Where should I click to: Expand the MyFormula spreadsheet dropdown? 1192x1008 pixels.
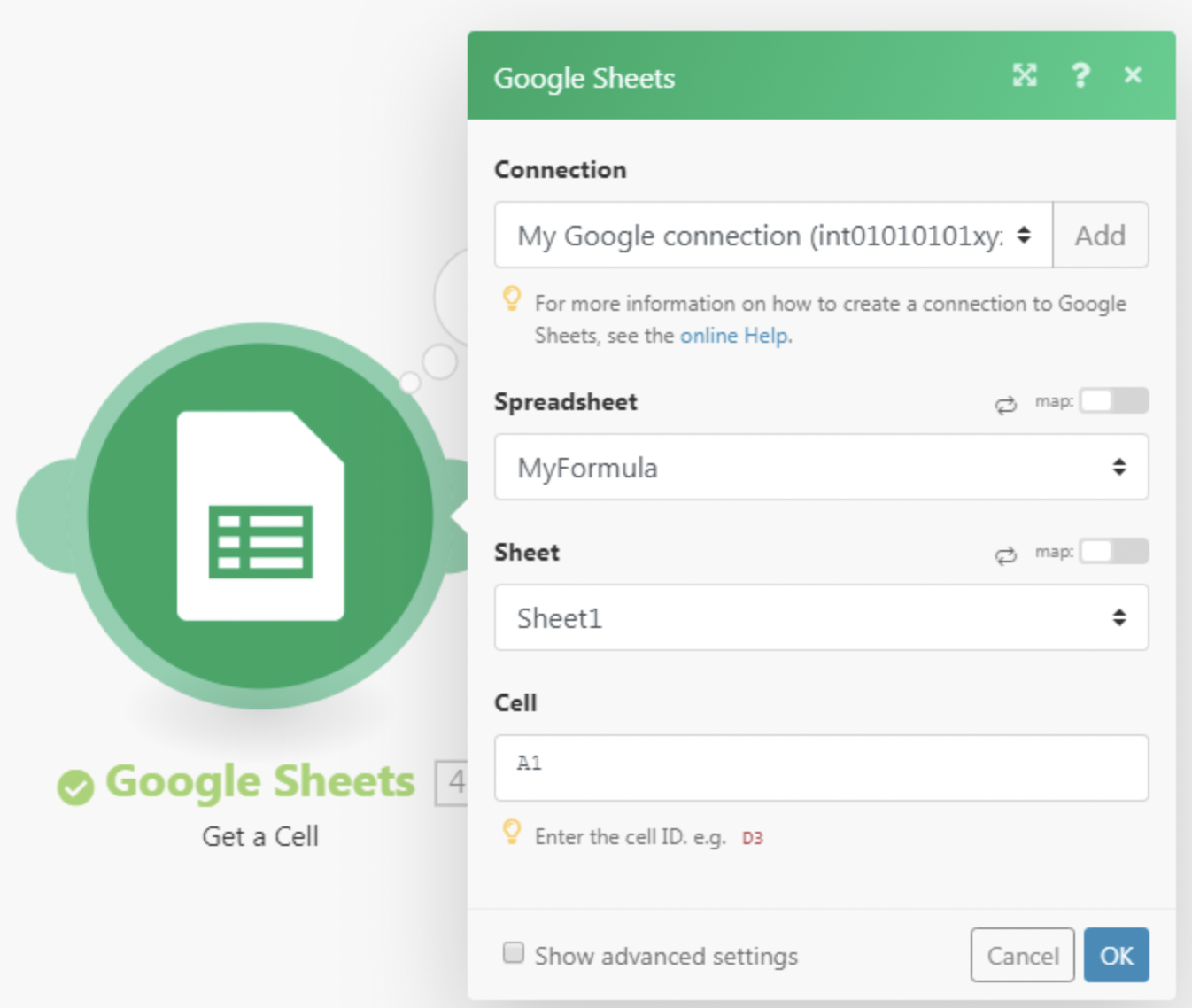tap(821, 468)
